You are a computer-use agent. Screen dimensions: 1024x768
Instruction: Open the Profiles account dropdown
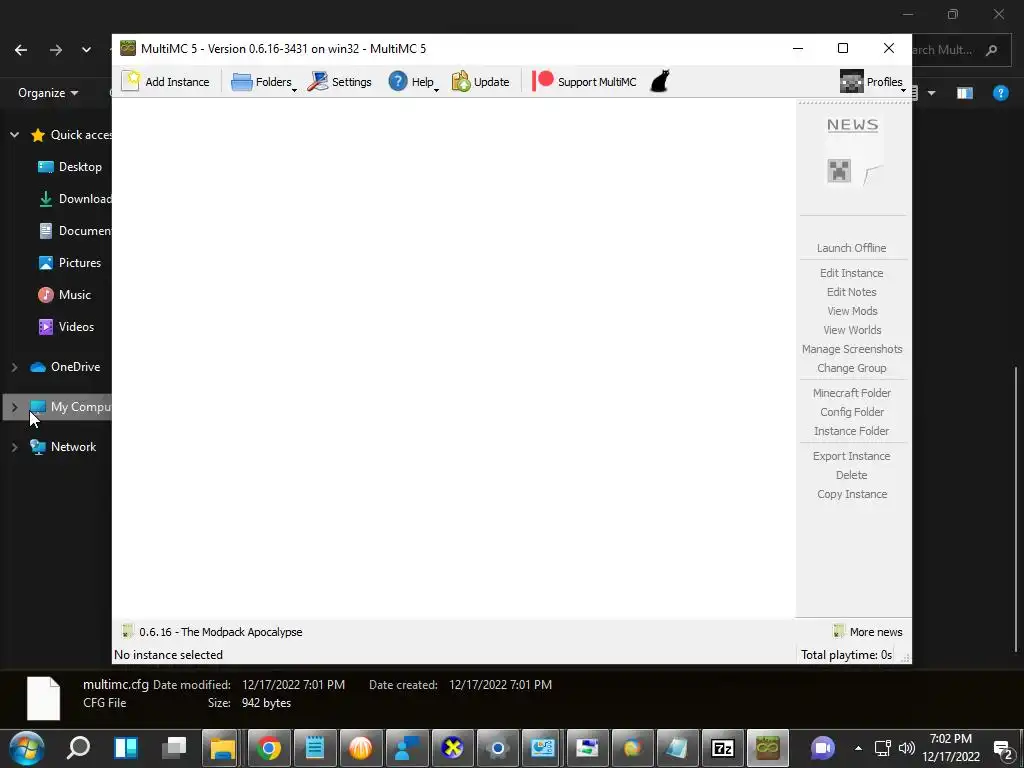[872, 82]
